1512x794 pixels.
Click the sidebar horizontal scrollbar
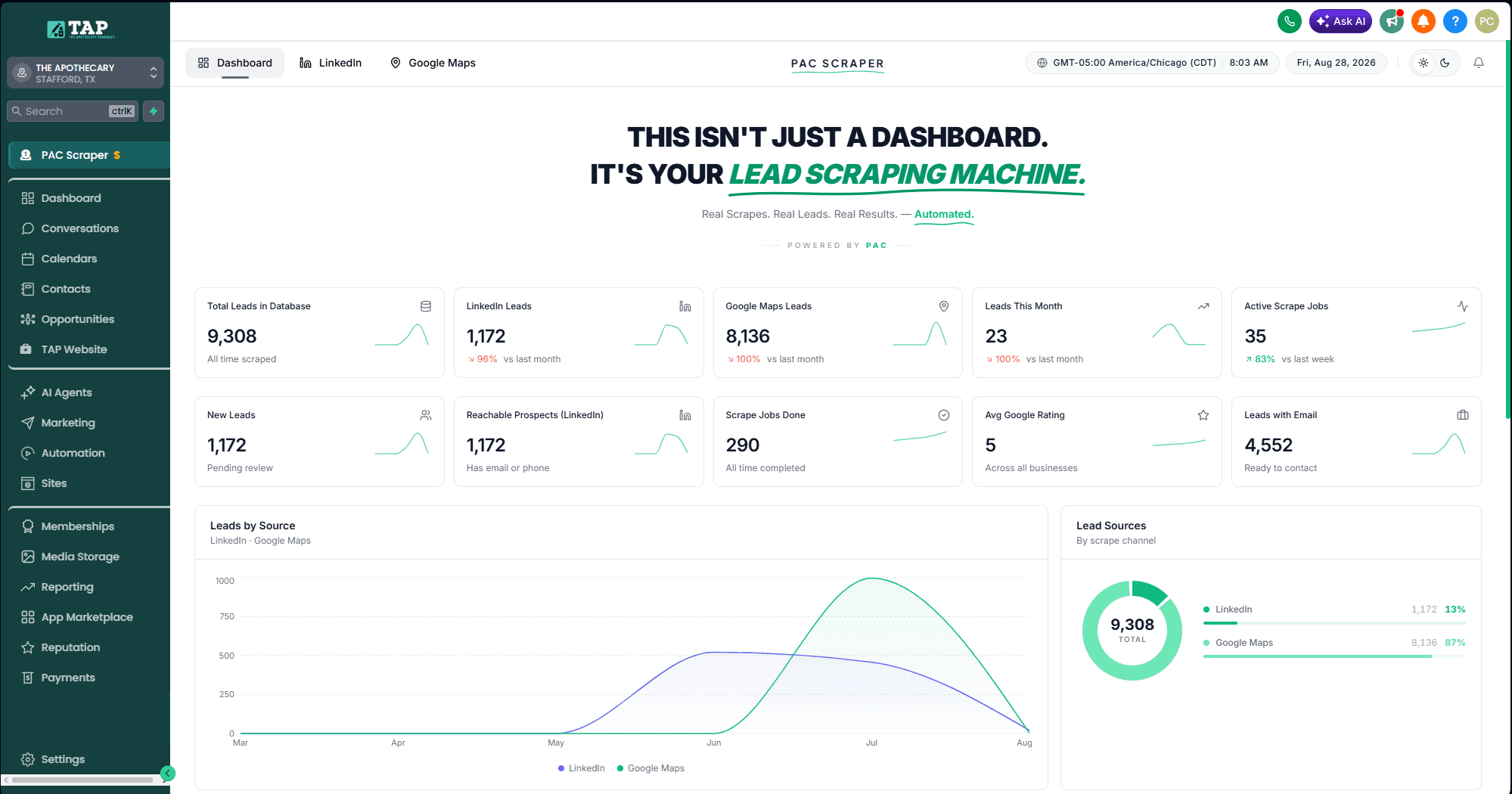pyautogui.click(x=82, y=780)
